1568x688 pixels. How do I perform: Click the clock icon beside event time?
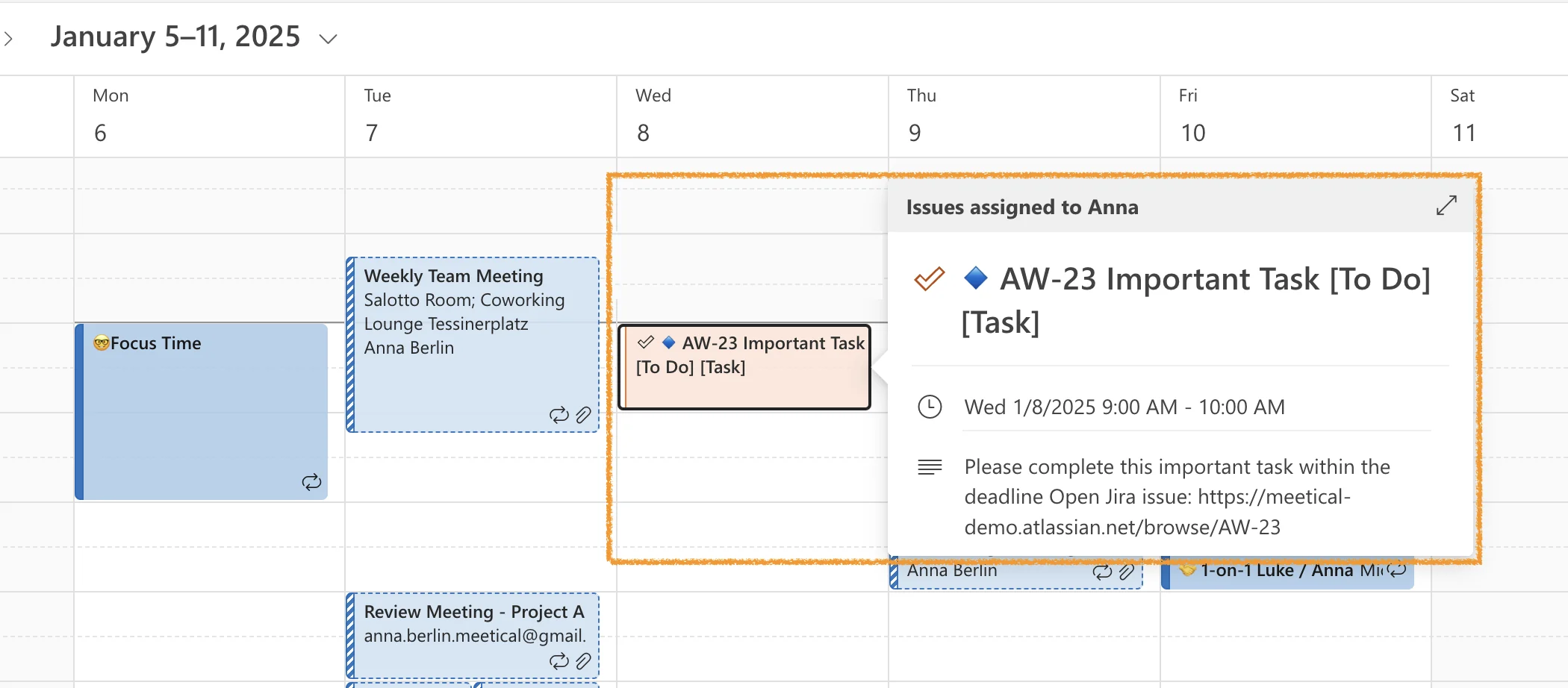(930, 407)
